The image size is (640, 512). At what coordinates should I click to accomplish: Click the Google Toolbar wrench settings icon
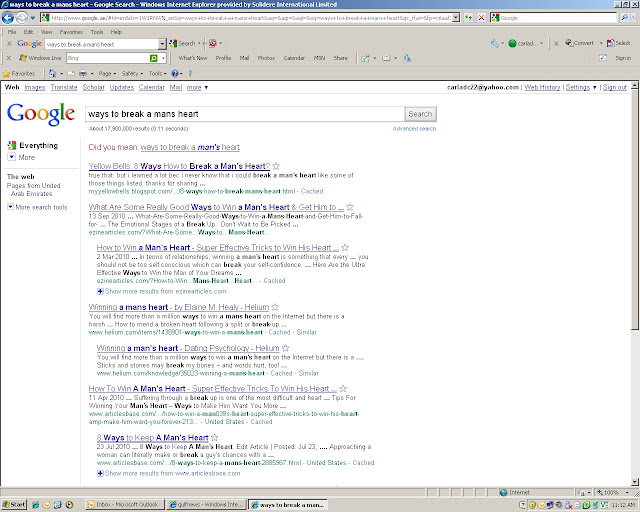495,43
